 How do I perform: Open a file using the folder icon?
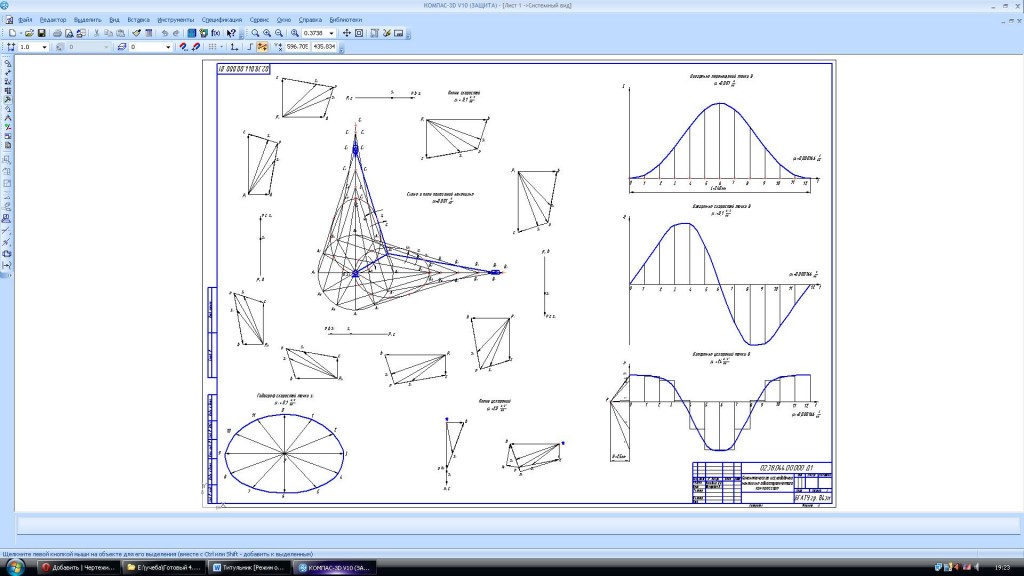click(29, 33)
